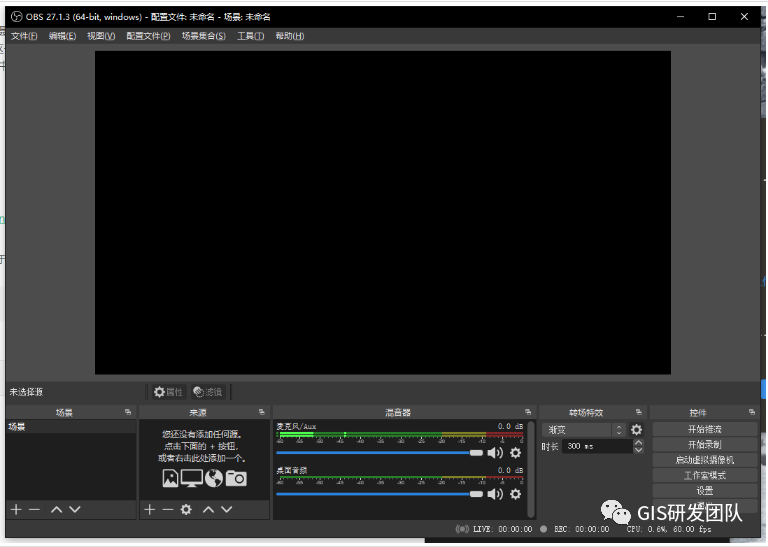Screen dimensions: 768x547
Task: Open transition properties gear next to 渐变
Action: pyautogui.click(x=636, y=430)
